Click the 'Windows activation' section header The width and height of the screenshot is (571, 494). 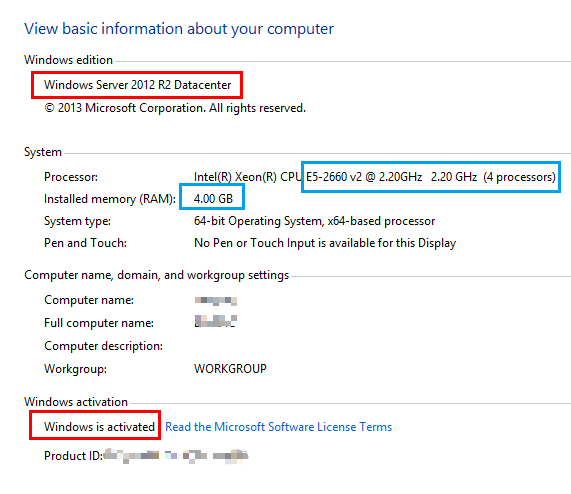[76, 402]
